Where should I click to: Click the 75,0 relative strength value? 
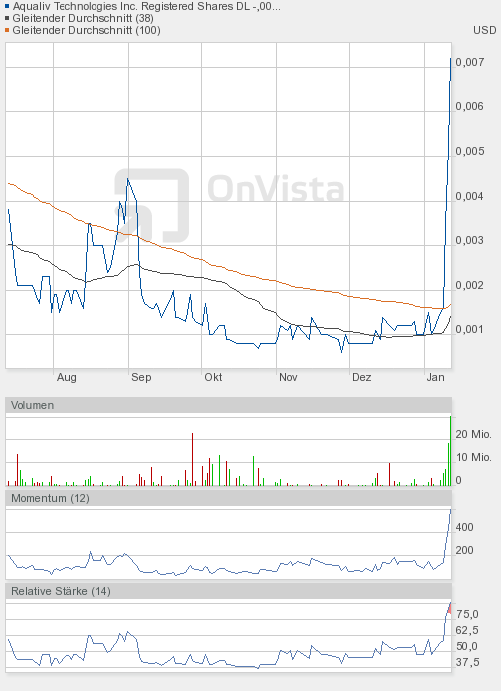[467, 614]
